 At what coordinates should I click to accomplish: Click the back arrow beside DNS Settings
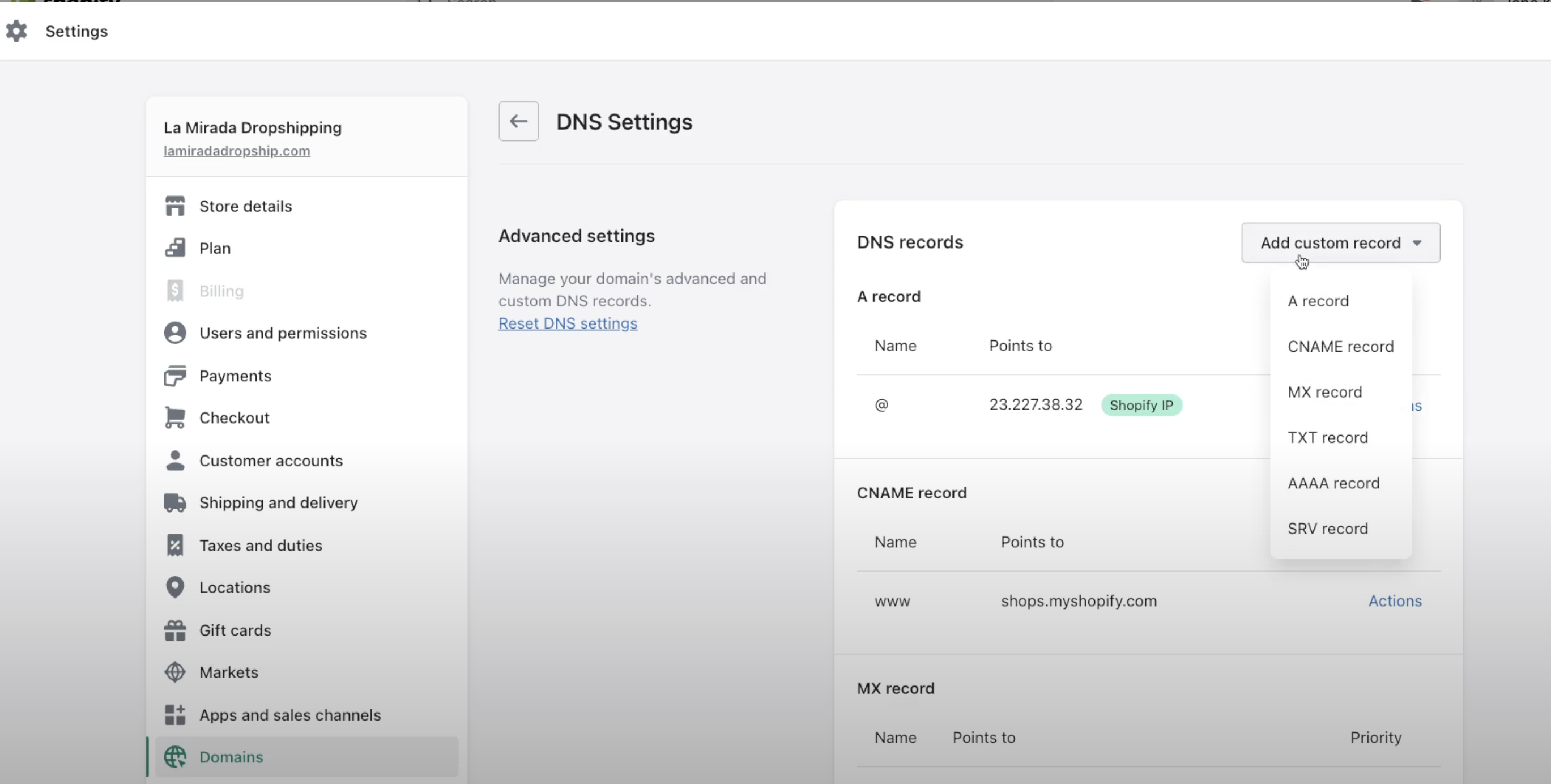[518, 121]
